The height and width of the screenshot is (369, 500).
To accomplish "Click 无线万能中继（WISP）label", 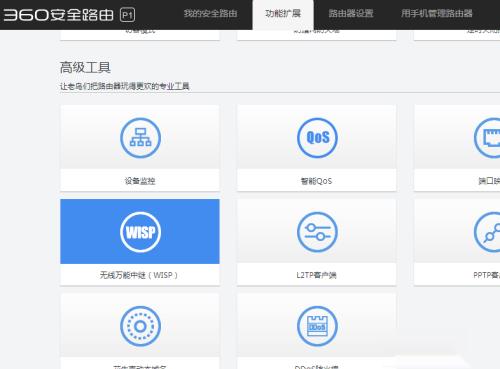I will [139, 275].
